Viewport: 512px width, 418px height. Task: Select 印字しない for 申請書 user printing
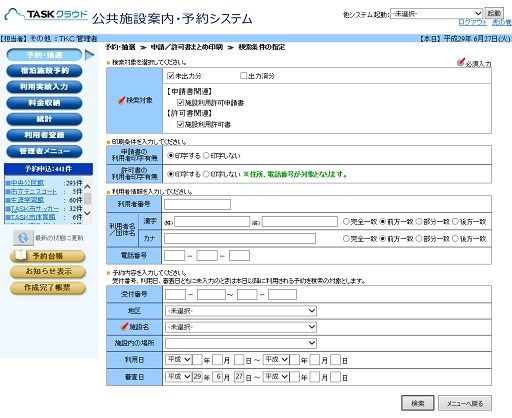(x=206, y=155)
